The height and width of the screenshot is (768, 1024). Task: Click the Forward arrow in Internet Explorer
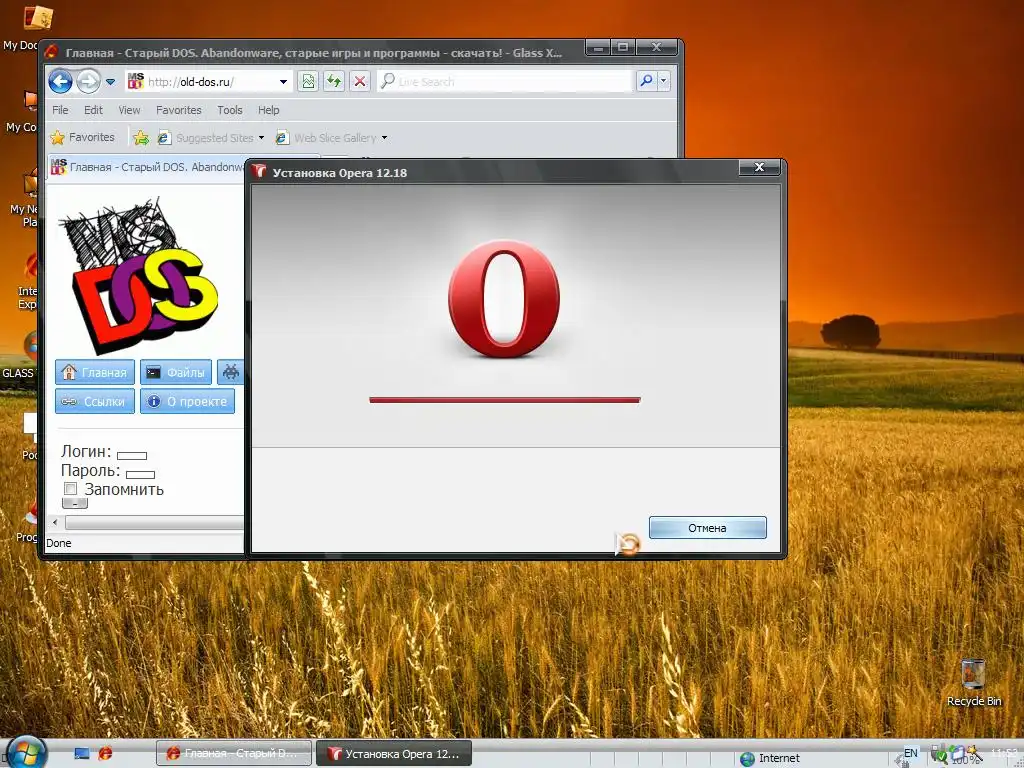tap(88, 82)
